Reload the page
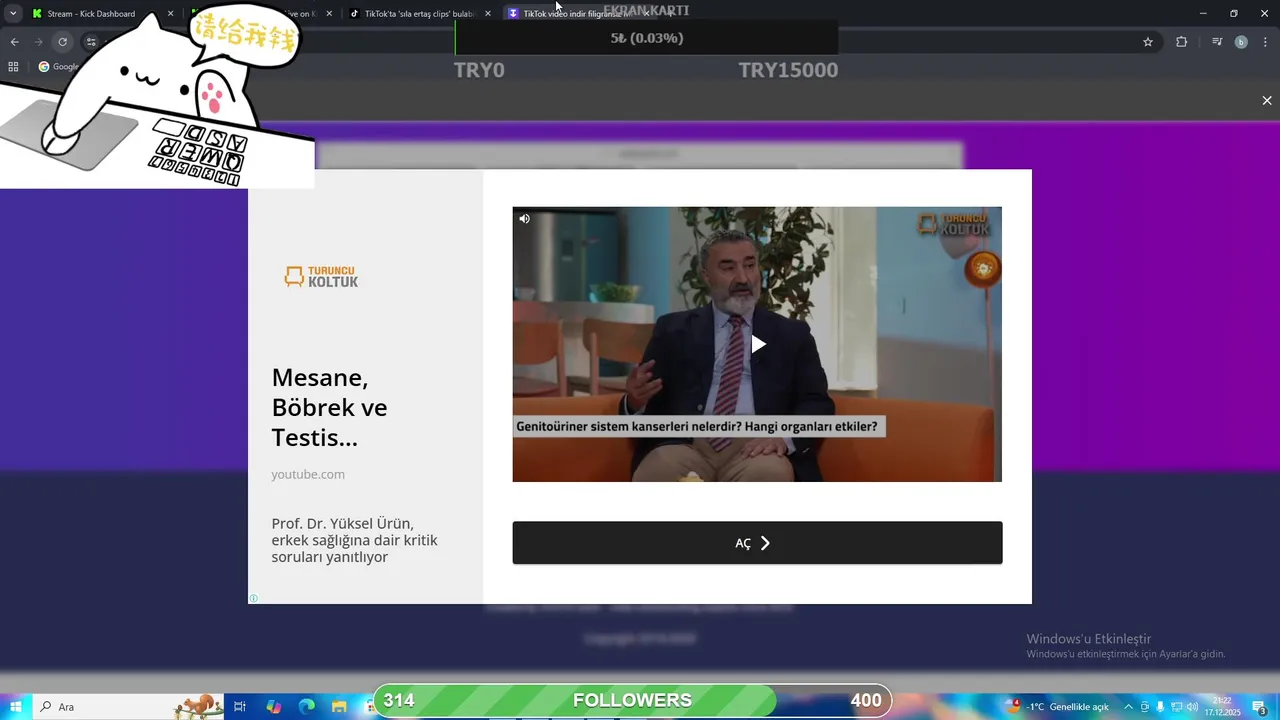This screenshot has height=720, width=1280. (x=62, y=42)
